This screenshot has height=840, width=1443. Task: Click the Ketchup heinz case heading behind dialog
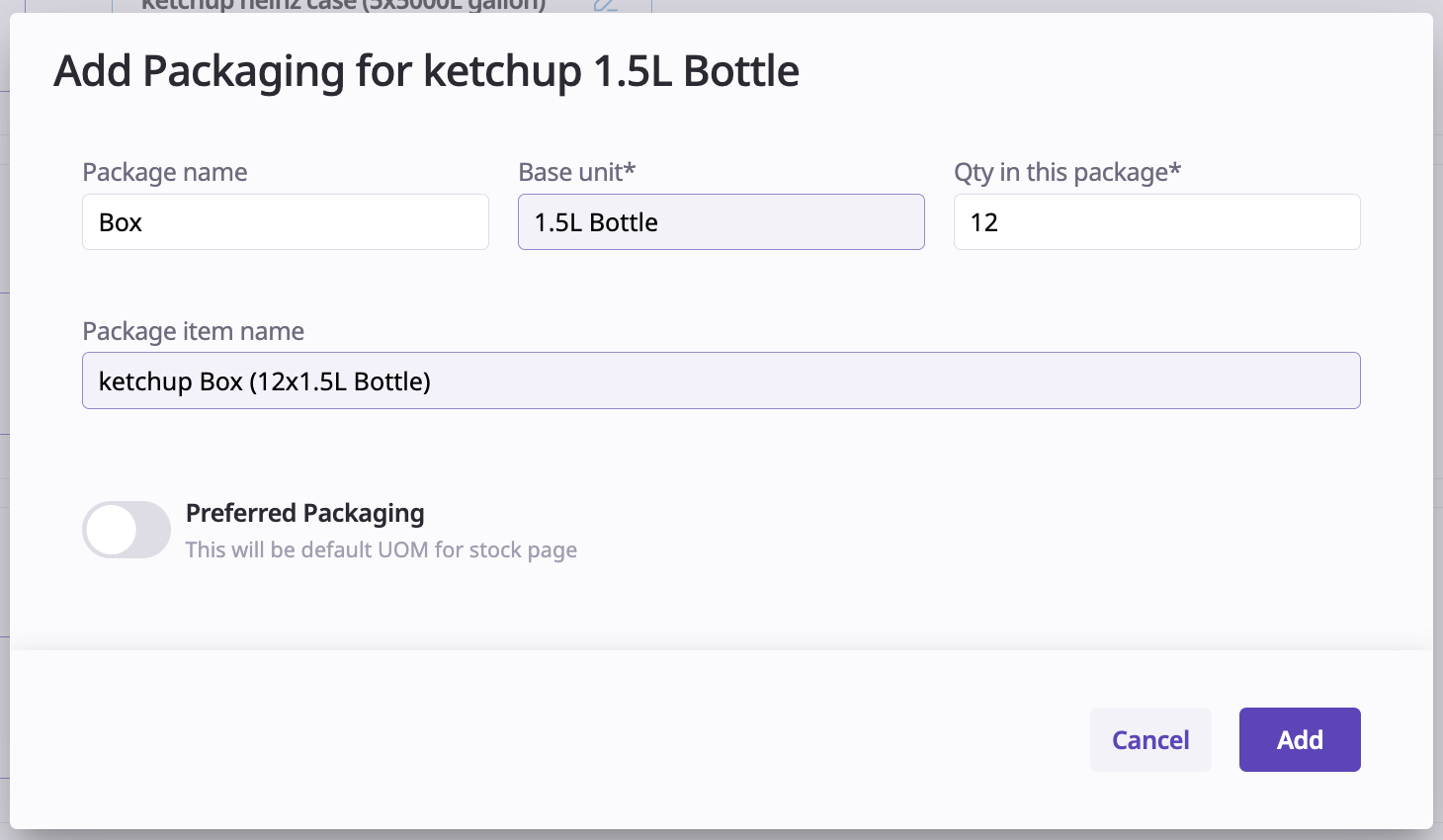pyautogui.click(x=343, y=5)
